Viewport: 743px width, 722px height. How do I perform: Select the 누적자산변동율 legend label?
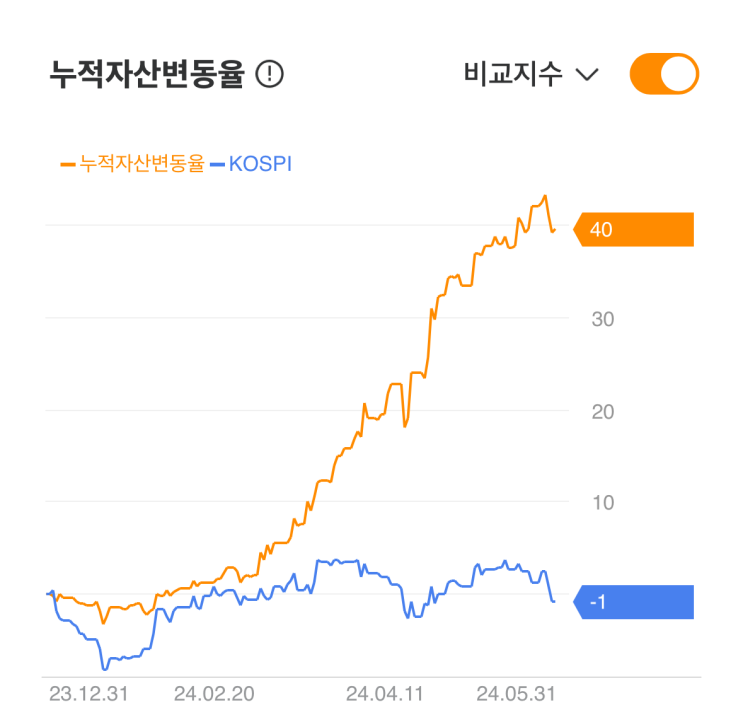tap(141, 163)
